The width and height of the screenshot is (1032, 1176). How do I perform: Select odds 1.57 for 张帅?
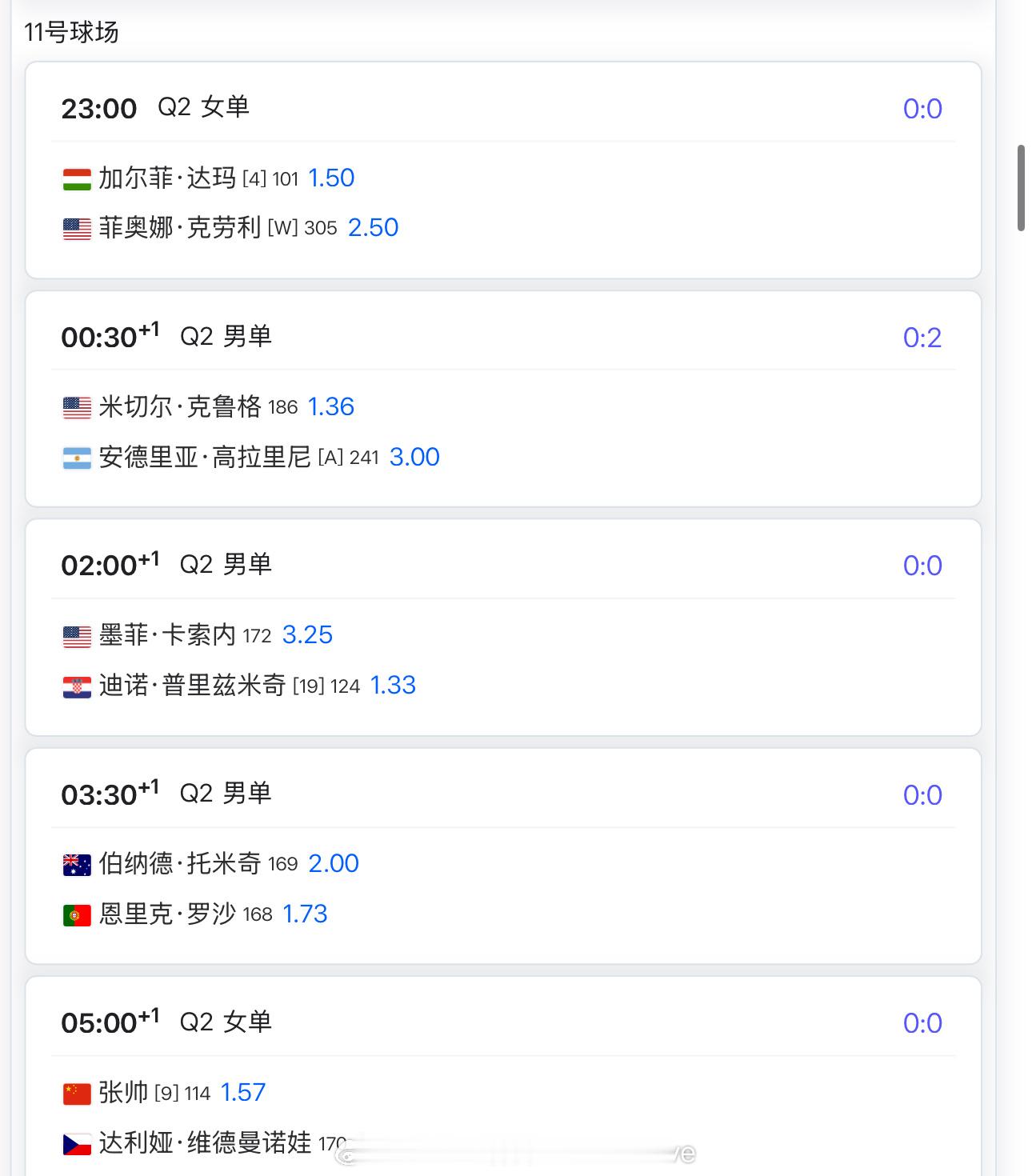pyautogui.click(x=243, y=1092)
